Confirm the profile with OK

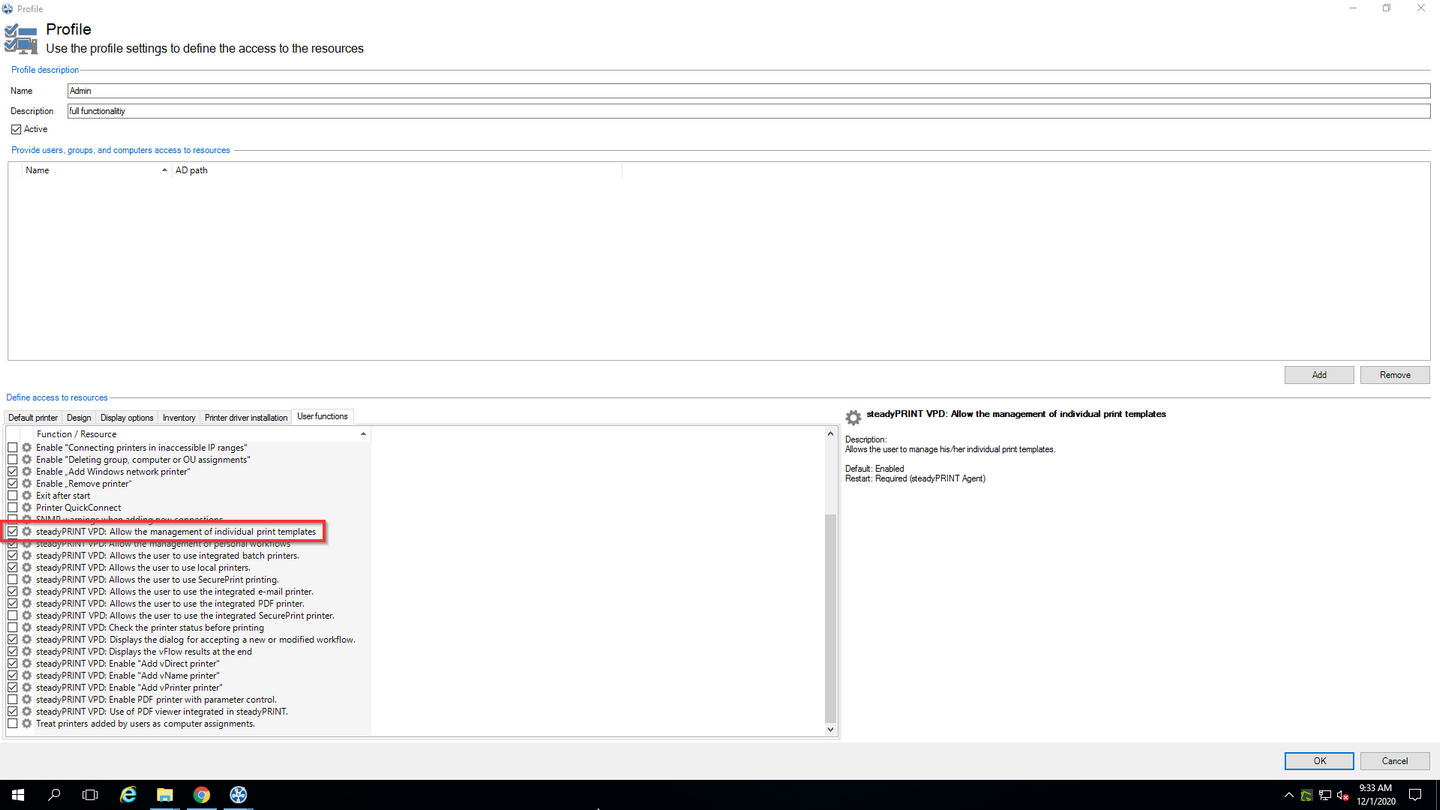click(x=1319, y=761)
